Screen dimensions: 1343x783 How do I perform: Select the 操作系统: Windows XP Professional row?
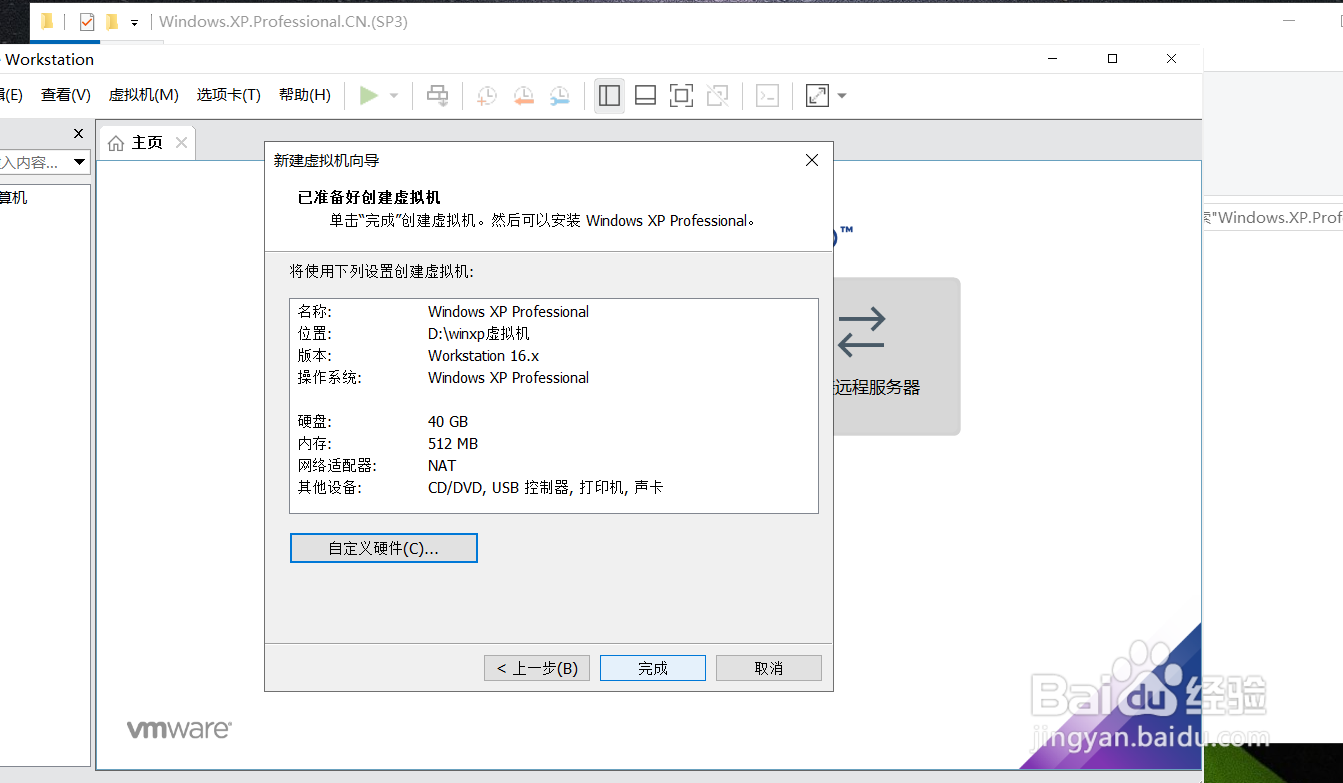[553, 378]
